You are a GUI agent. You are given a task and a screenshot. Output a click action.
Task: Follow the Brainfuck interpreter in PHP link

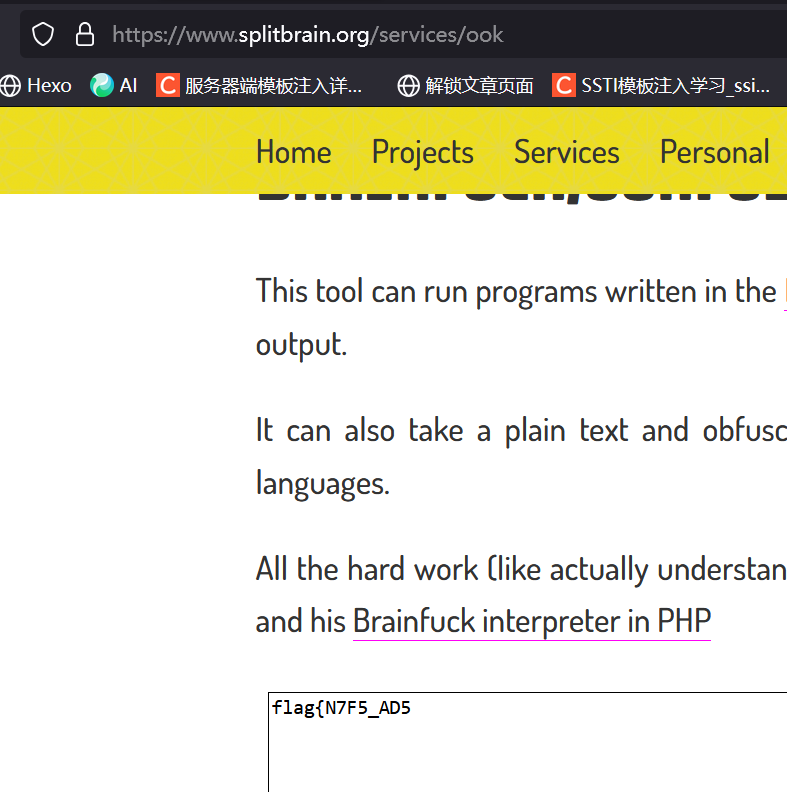tap(531, 621)
